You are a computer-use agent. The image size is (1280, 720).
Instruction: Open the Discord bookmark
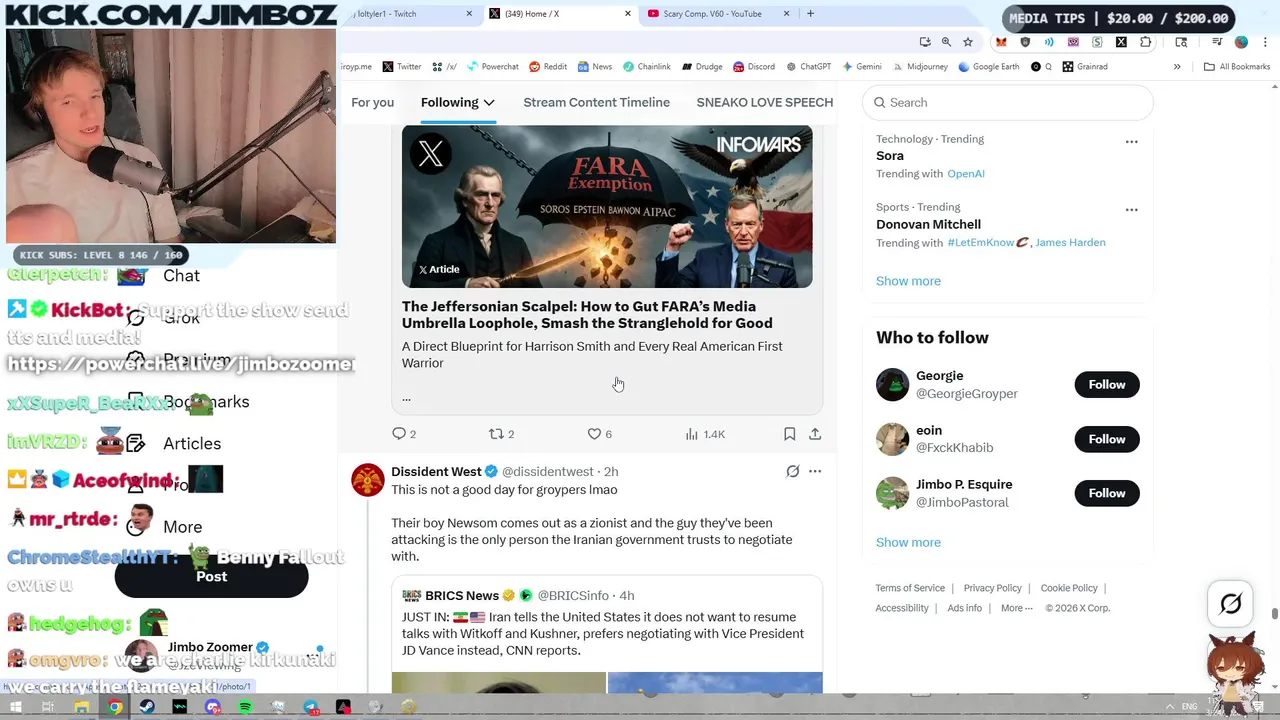pos(753,67)
